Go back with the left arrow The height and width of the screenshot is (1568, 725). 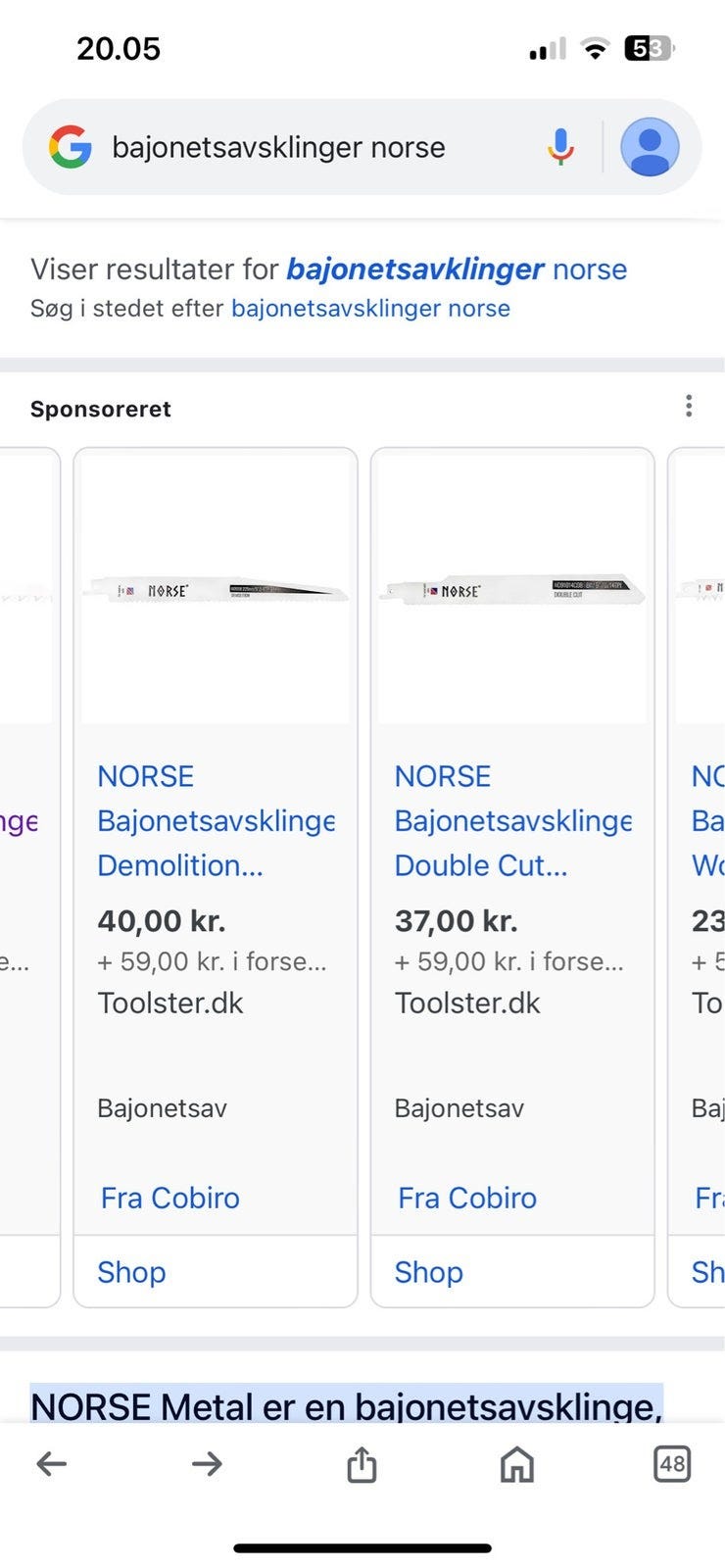tap(51, 1464)
